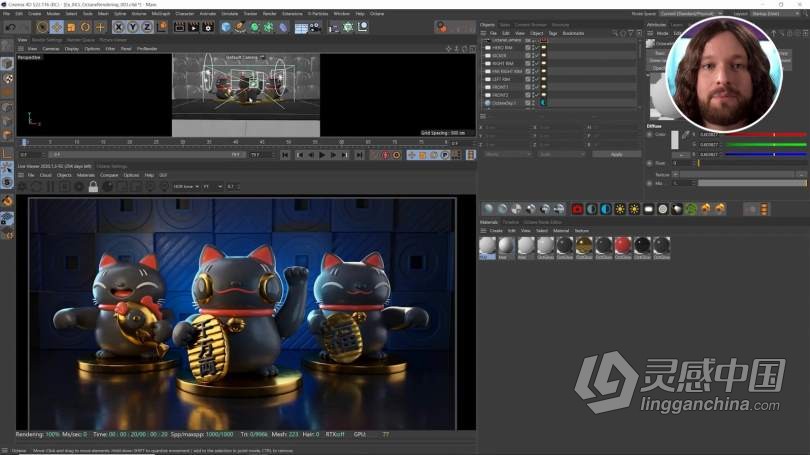810x455 pixels.
Task: Toggle X axis lock
Action: [119, 27]
